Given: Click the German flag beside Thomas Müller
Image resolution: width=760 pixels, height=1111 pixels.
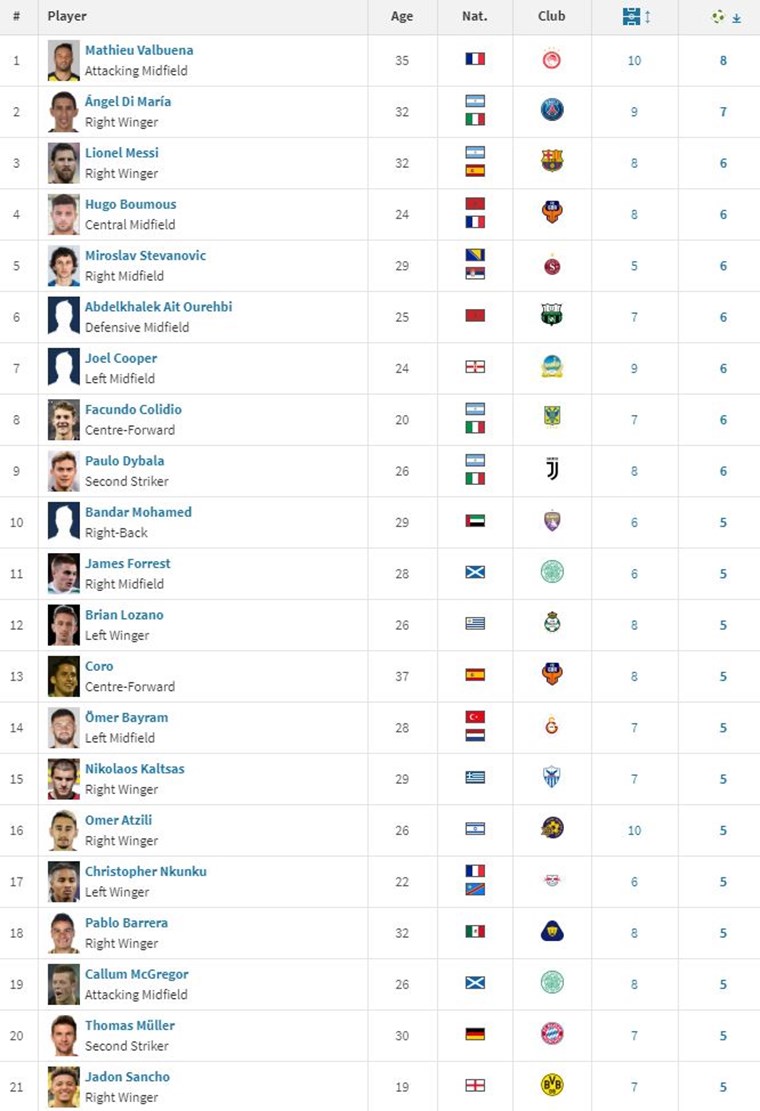Looking at the screenshot, I should tap(475, 1035).
